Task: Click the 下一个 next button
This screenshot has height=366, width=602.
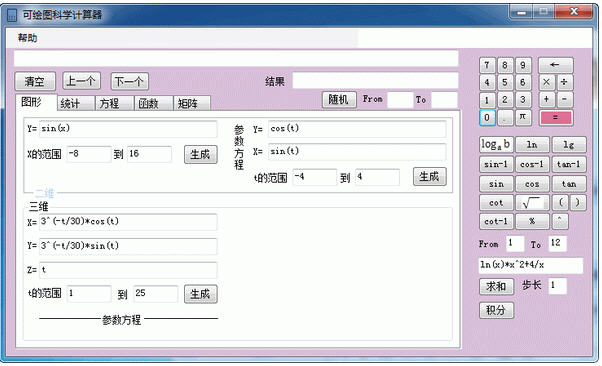Action: pos(129,81)
